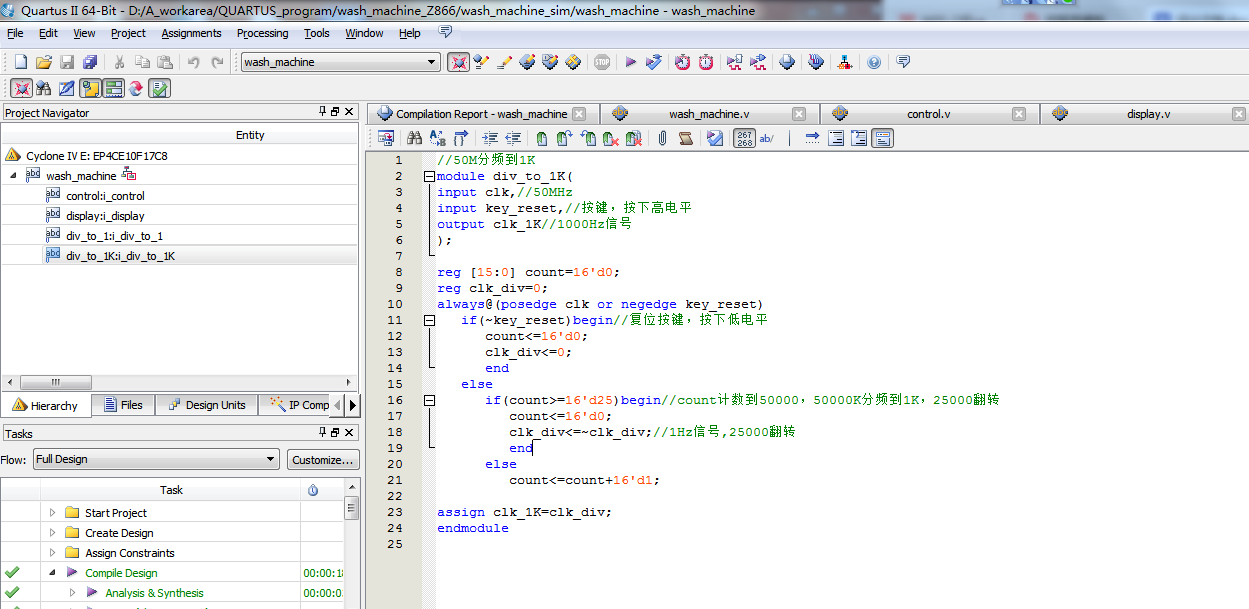The image size is (1249, 609).
Task: Open the Flow Full Design dropdown
Action: [270, 459]
